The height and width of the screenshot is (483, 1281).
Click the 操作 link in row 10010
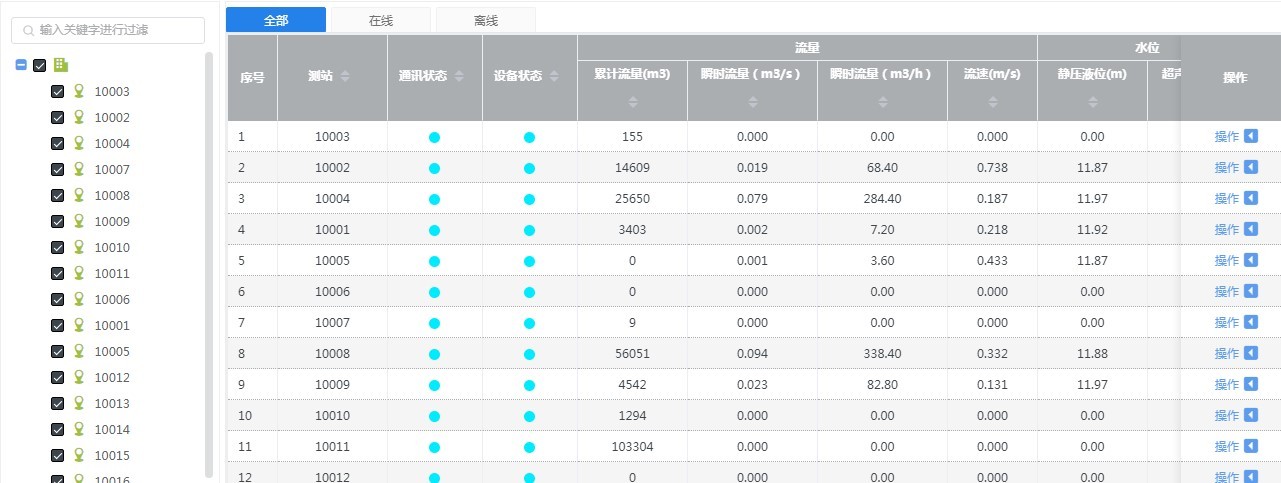tap(1226, 415)
